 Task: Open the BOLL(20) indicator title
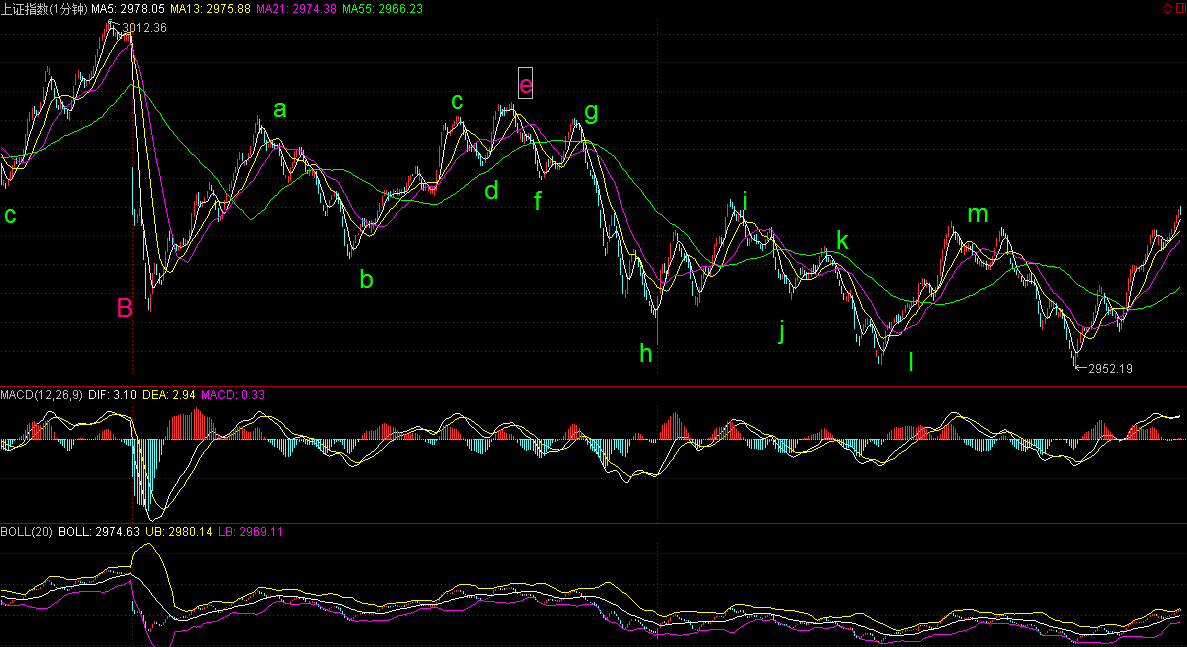(26, 532)
